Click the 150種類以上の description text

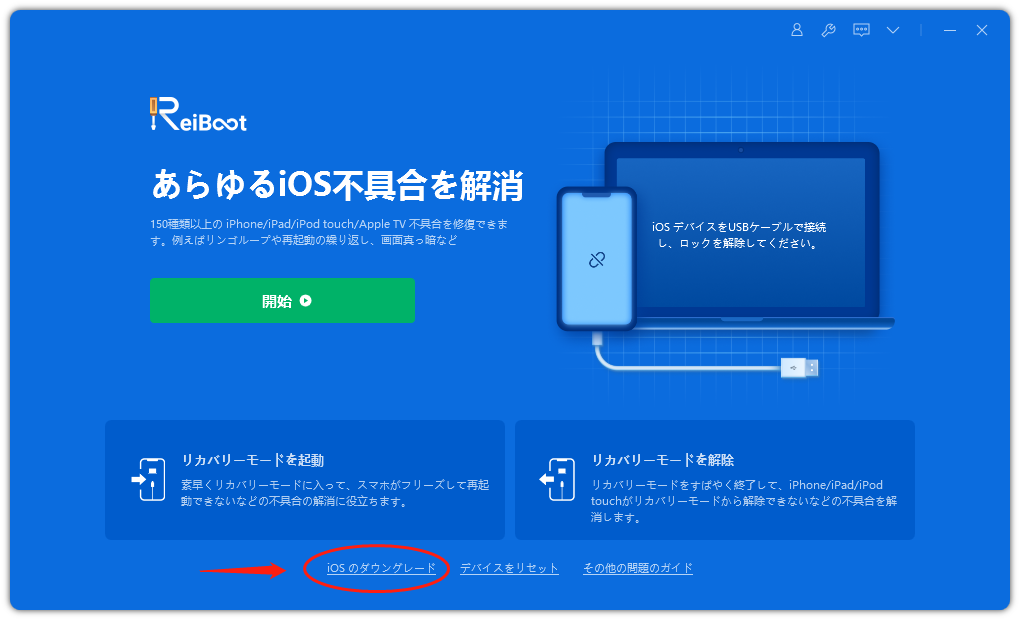(x=329, y=232)
